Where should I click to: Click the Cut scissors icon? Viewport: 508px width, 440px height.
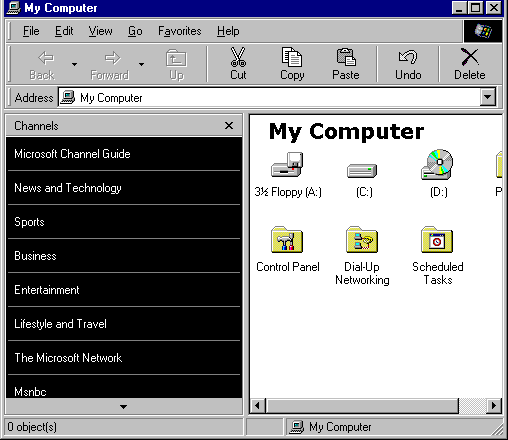click(238, 57)
